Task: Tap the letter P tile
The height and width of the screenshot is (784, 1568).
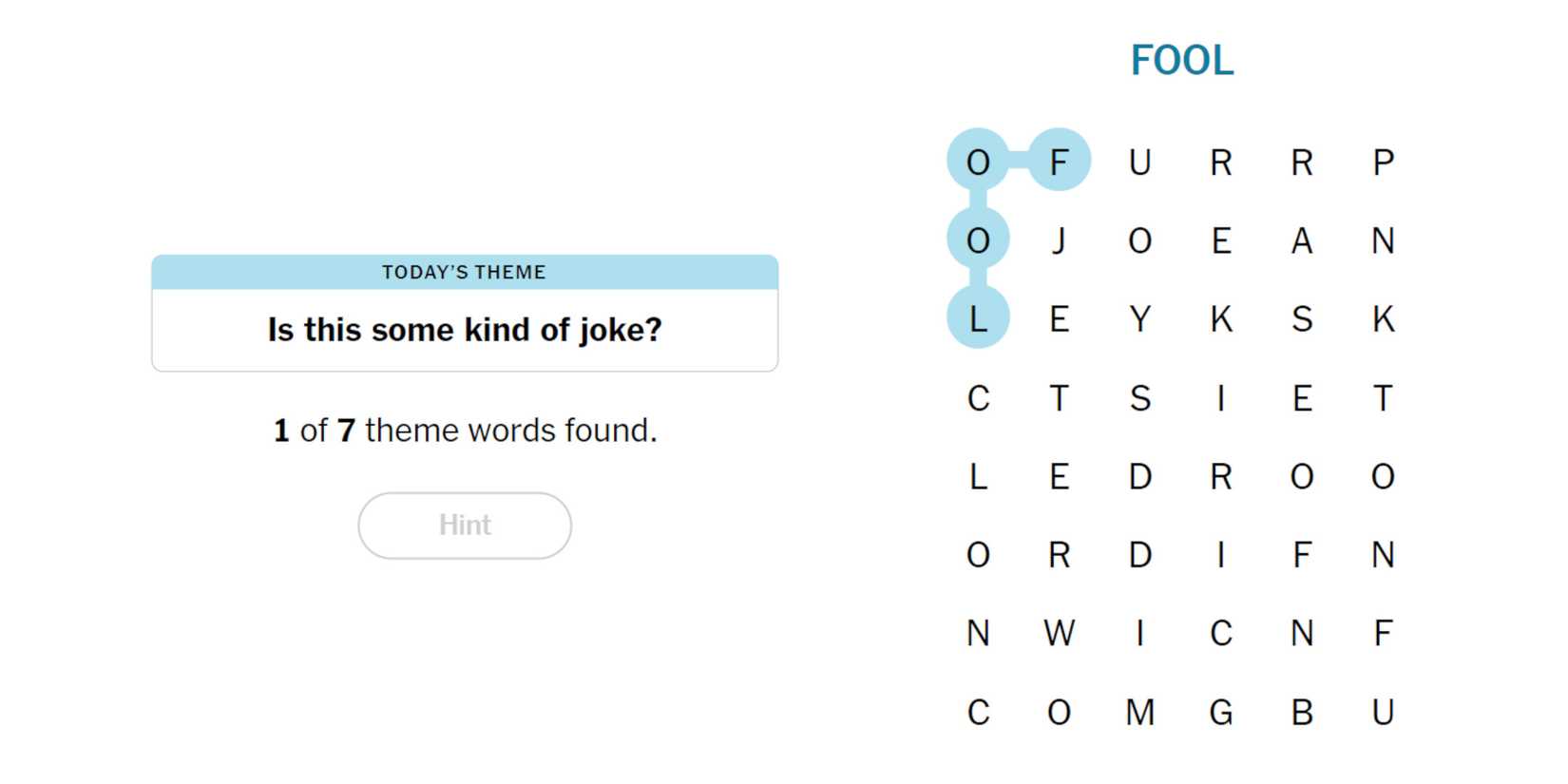Action: [x=1383, y=163]
